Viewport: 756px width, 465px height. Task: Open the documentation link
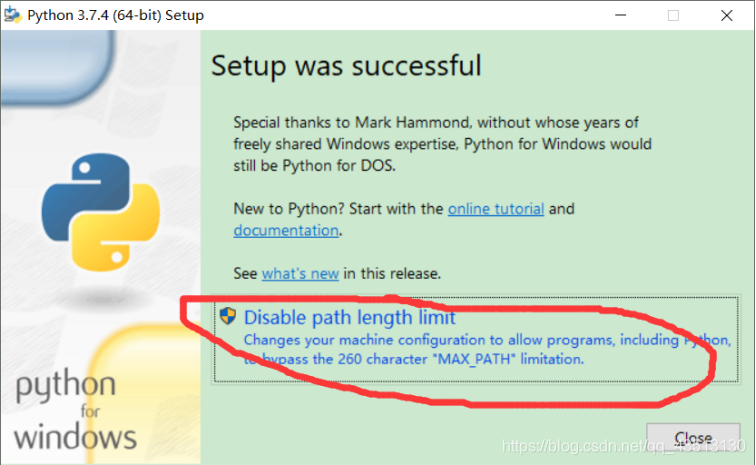[x=286, y=231]
